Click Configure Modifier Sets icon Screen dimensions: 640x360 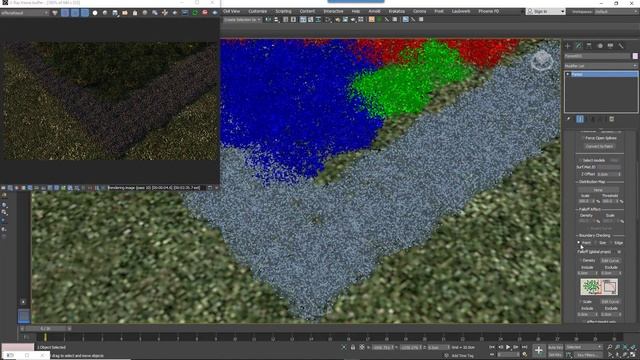(x=611, y=119)
